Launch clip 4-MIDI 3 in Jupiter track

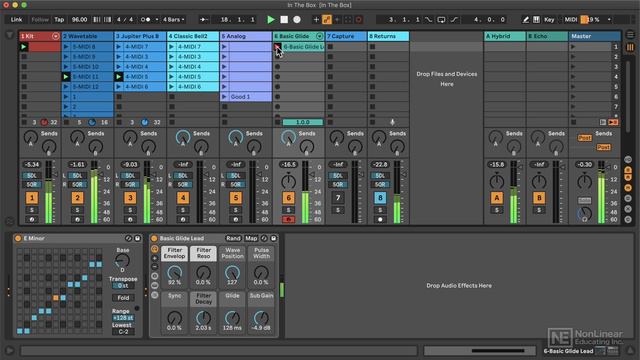click(x=119, y=57)
